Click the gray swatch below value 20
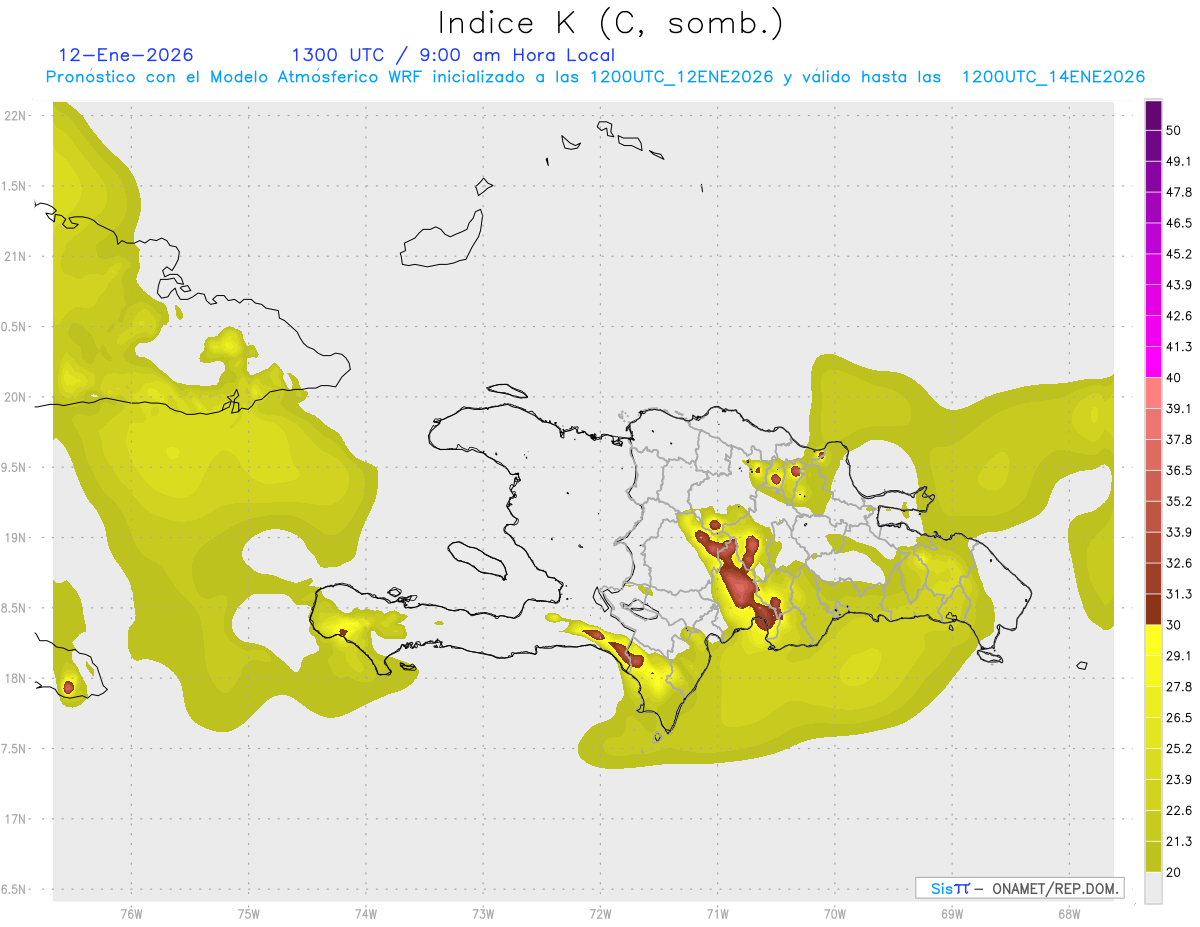This screenshot has width=1200, height=927. click(1154, 887)
